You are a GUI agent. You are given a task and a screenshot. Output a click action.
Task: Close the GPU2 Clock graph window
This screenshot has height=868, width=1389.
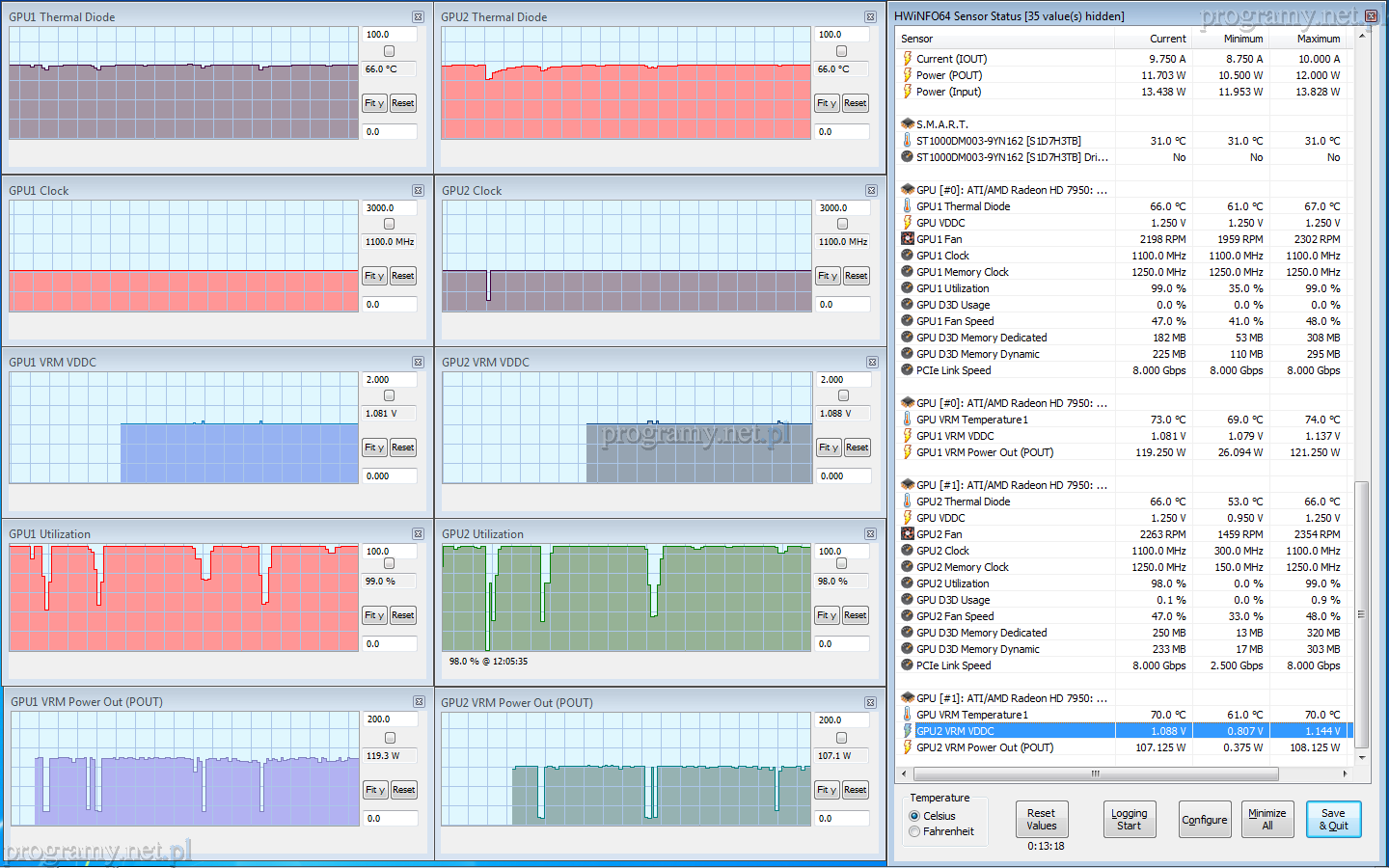point(871,191)
